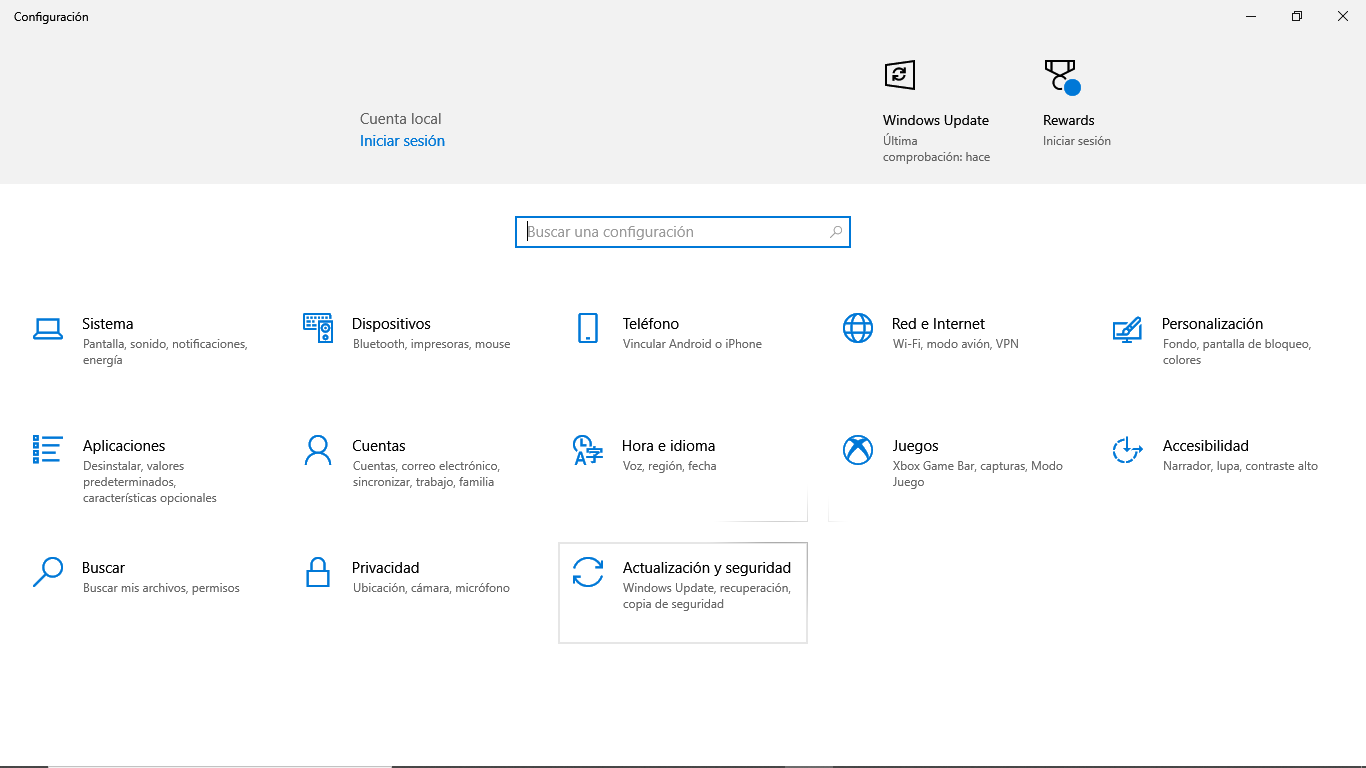Click the 'Cuenta local' label
Screen dimensions: 1366x768
pos(400,119)
